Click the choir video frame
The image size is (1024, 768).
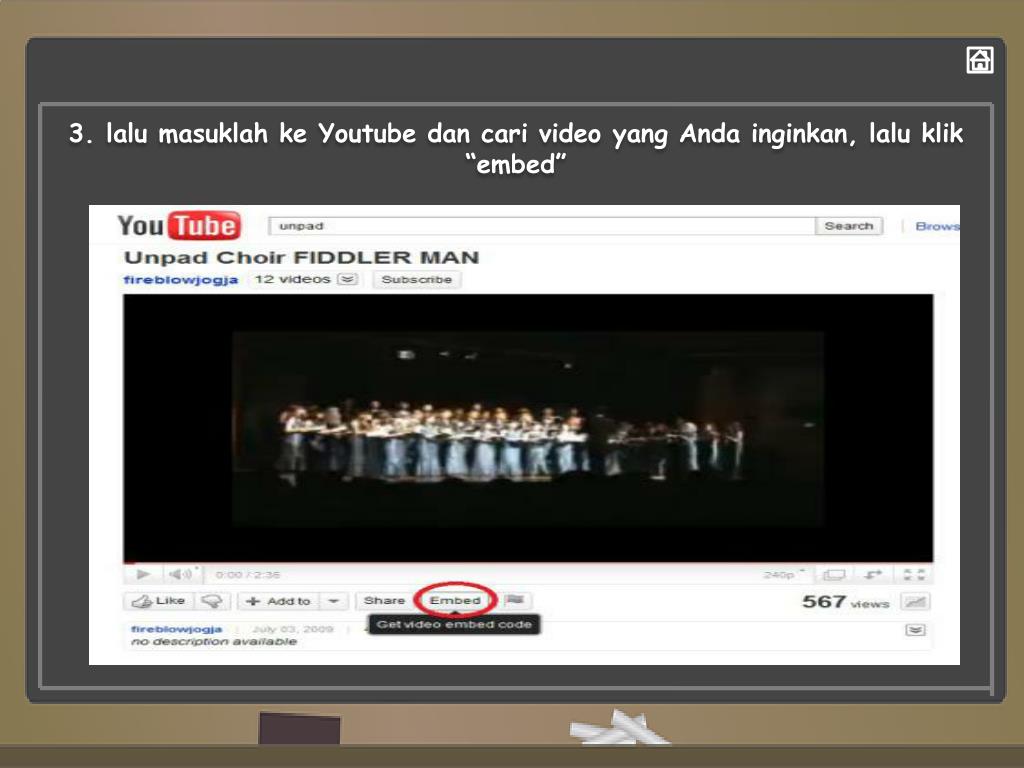pyautogui.click(x=528, y=428)
